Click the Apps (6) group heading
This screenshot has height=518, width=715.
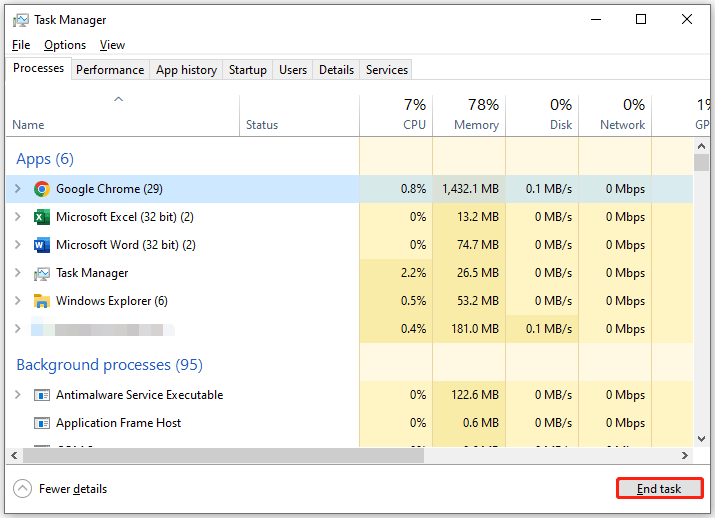point(45,159)
